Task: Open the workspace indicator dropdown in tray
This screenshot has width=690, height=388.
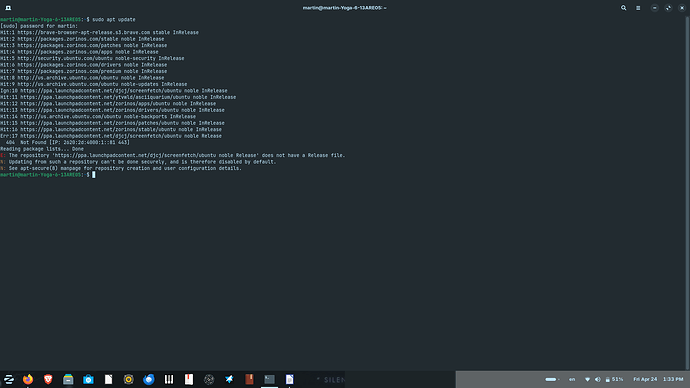Action: pos(552,379)
